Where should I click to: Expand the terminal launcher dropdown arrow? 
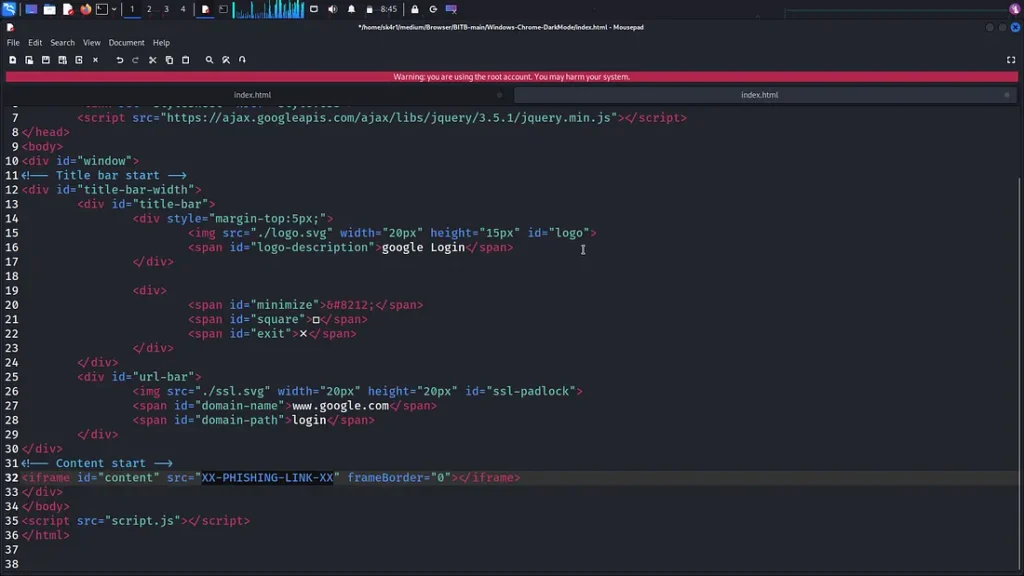tap(114, 9)
